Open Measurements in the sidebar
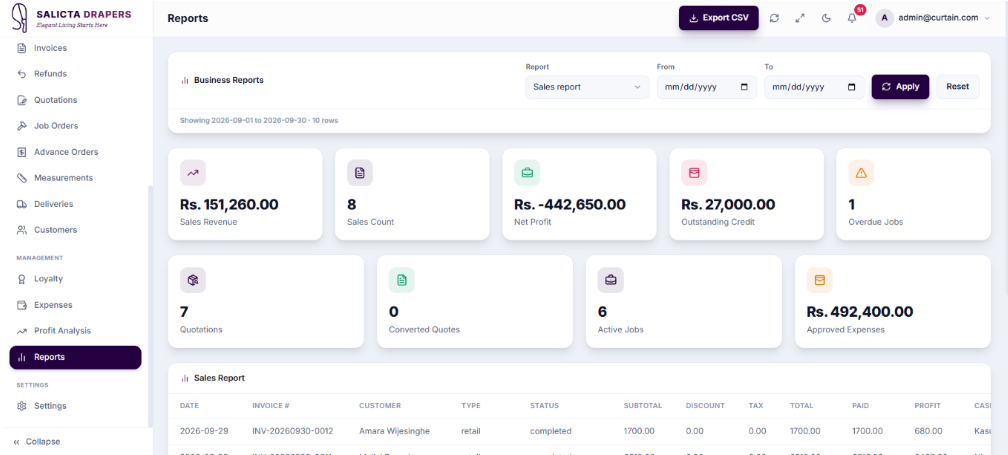The width and height of the screenshot is (1008, 455). coord(75,178)
